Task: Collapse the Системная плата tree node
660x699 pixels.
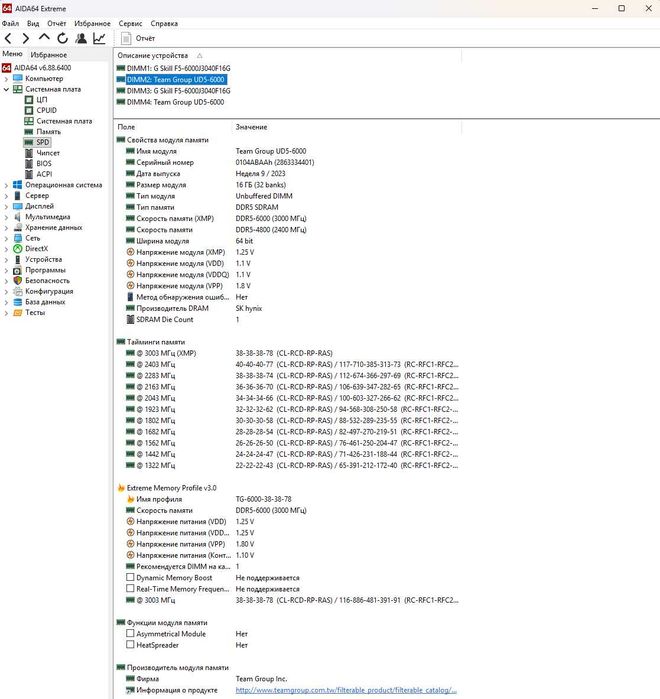Action: (6, 89)
